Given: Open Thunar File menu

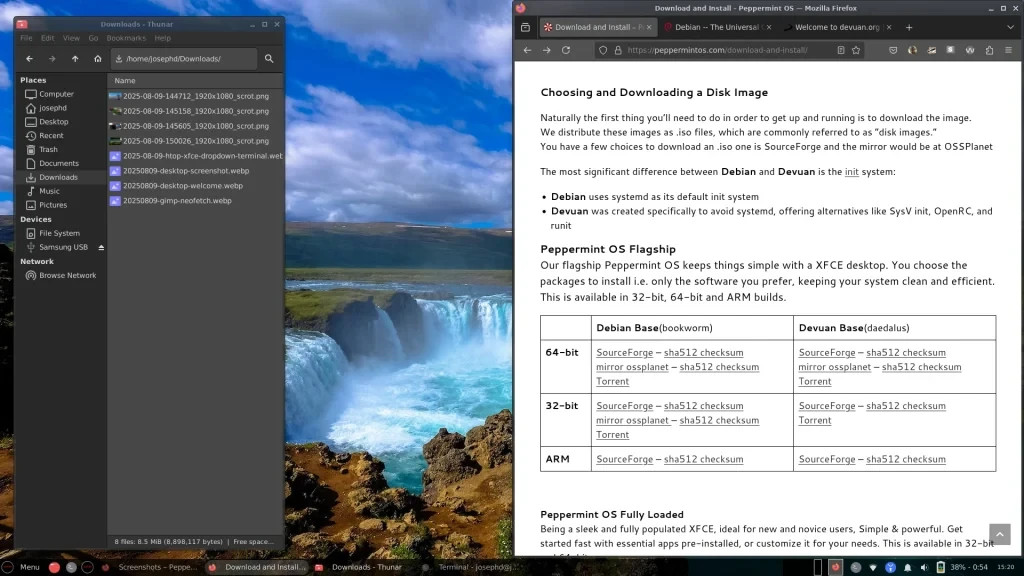Looking at the screenshot, I should point(26,39).
